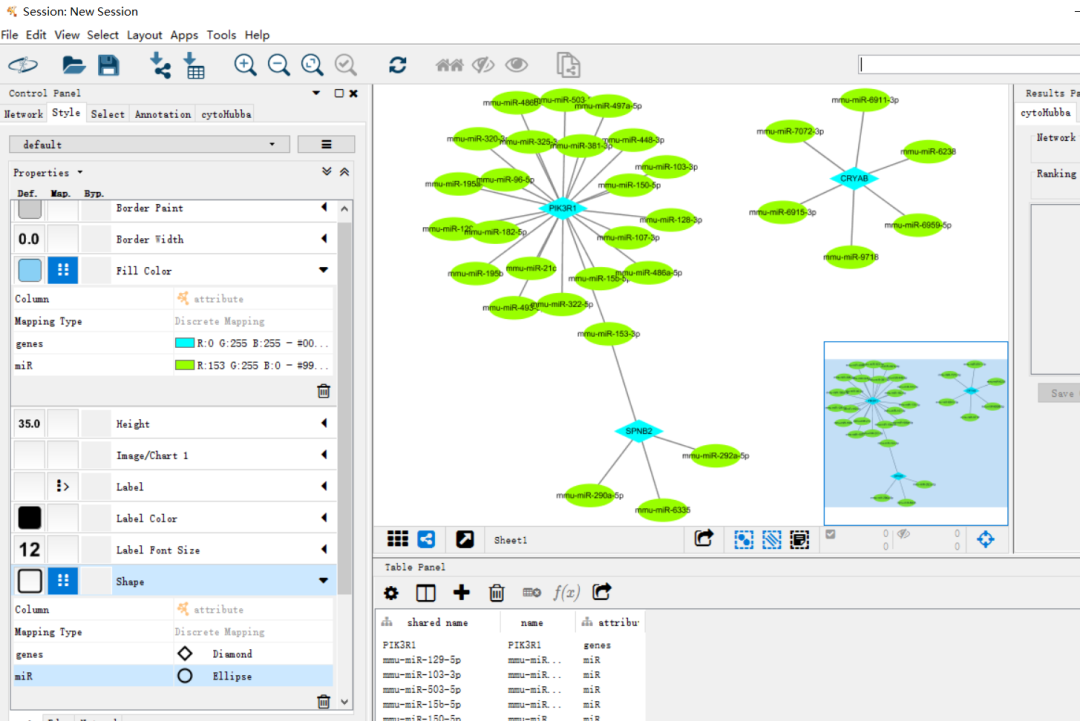
Task: Switch to the cytoHubba tab
Action: pos(225,113)
